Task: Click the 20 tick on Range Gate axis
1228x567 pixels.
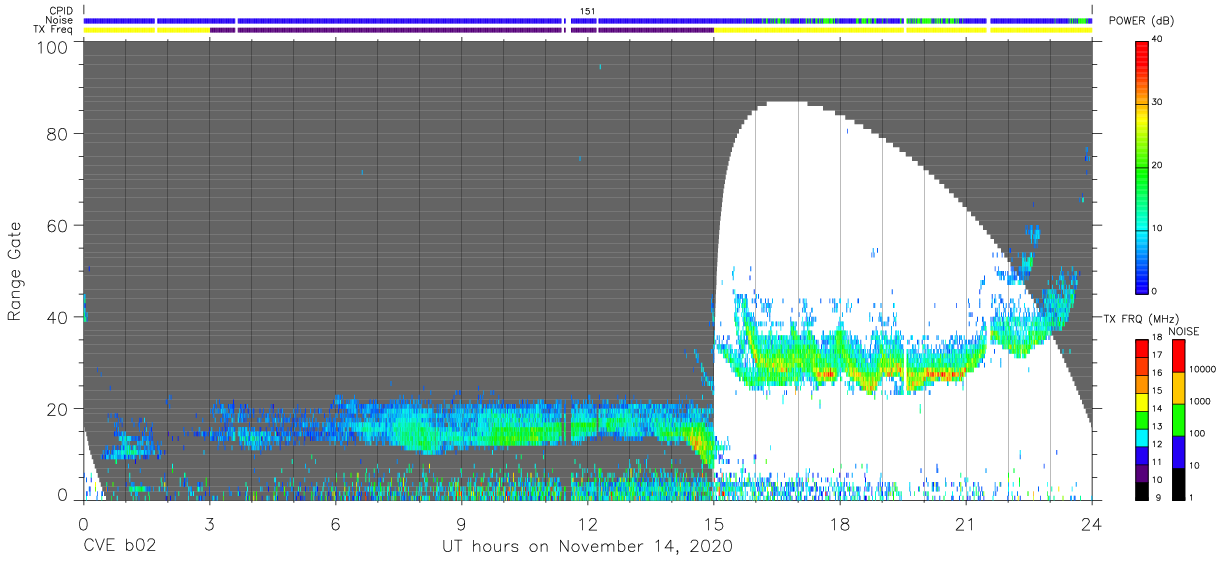Action: 56,409
